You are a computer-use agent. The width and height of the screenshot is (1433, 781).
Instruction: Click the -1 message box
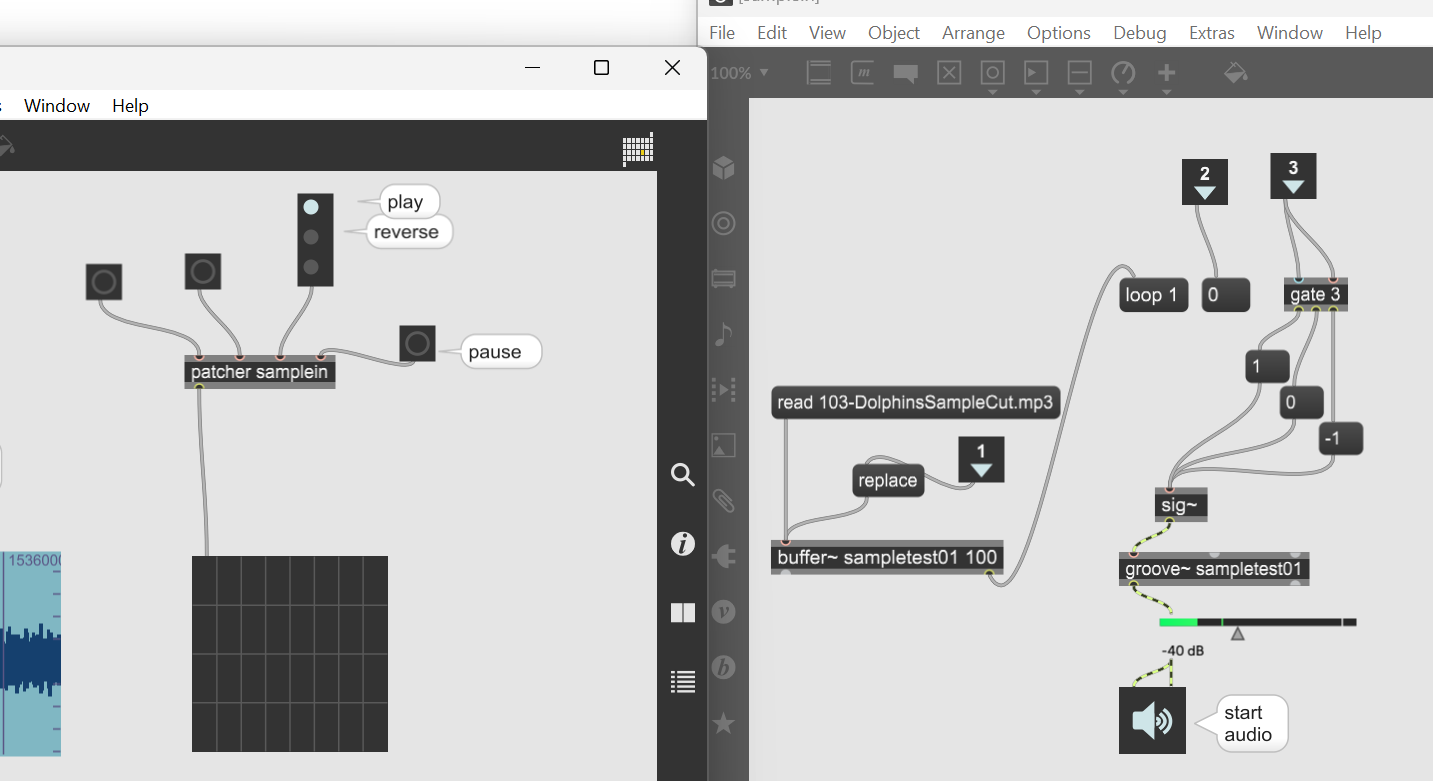click(1341, 439)
